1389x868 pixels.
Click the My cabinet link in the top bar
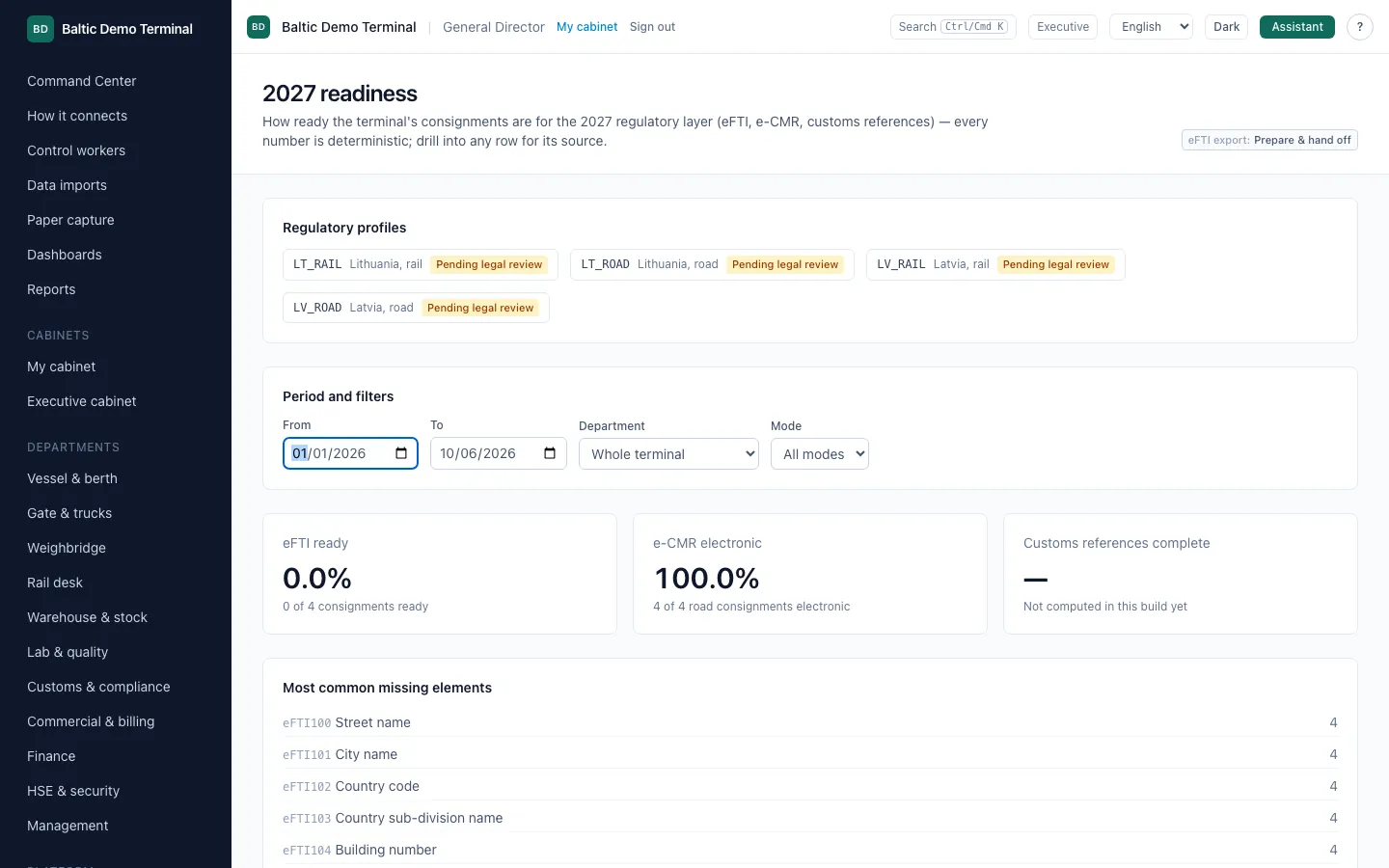coord(586,27)
